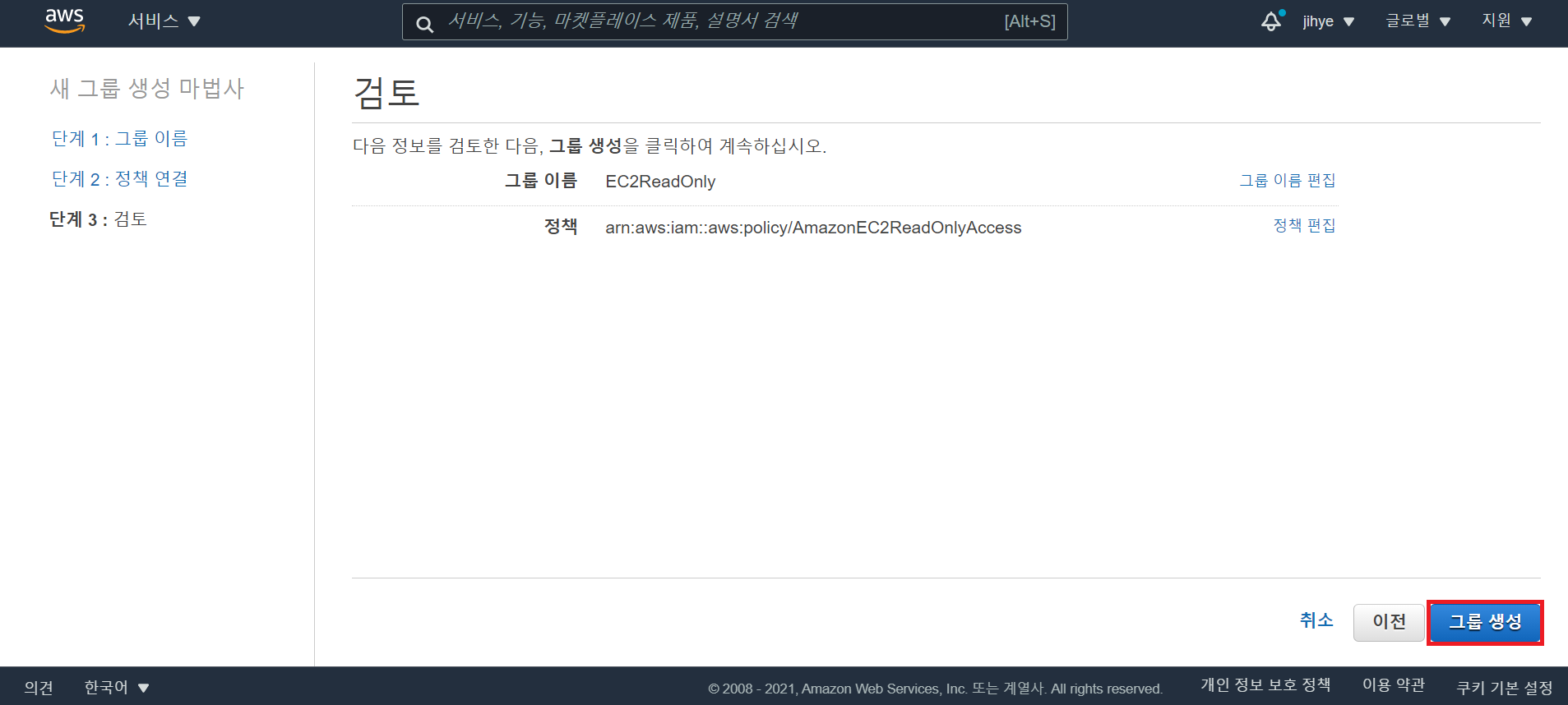Viewport: 1568px width, 705px height.
Task: Open 의견 feedback in footer
Action: tap(39, 687)
